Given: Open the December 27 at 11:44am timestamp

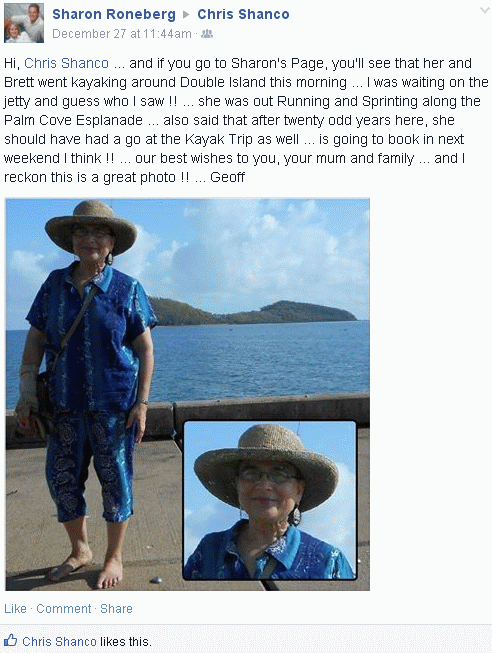Looking at the screenshot, I should click(x=122, y=34).
